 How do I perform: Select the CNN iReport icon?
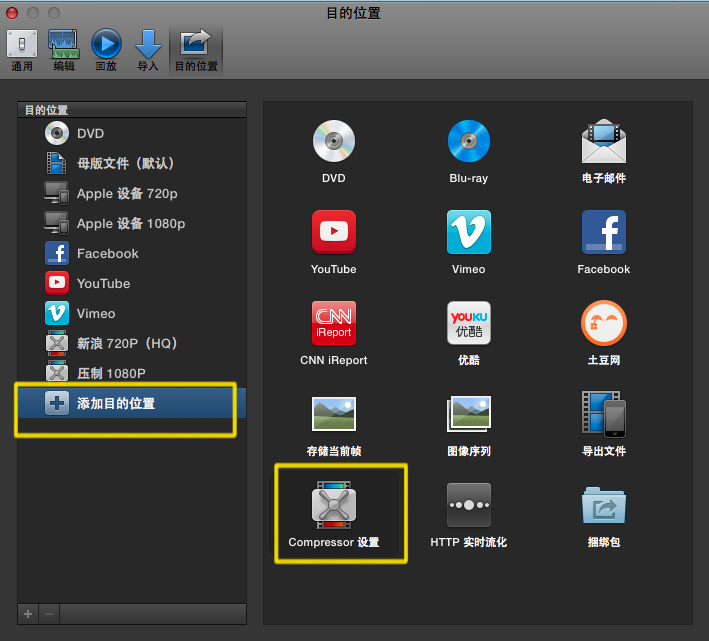(x=333, y=323)
